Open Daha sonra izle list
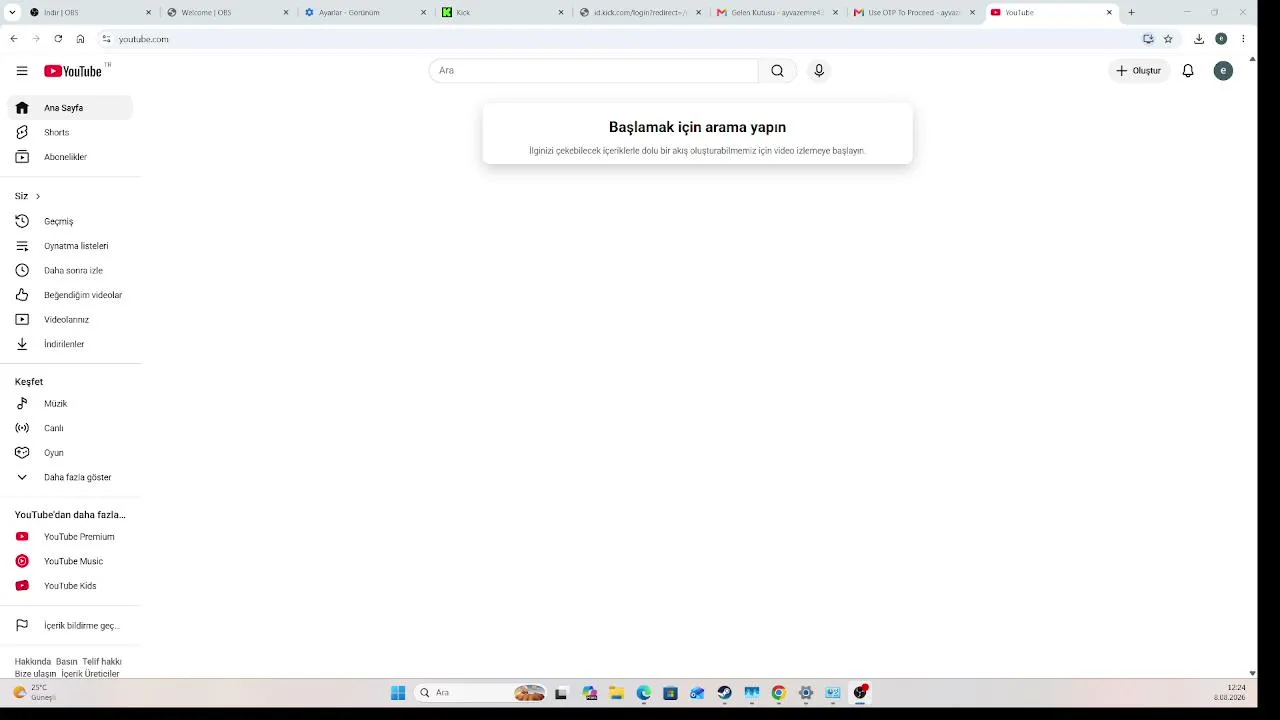The image size is (1280, 720). (70, 270)
